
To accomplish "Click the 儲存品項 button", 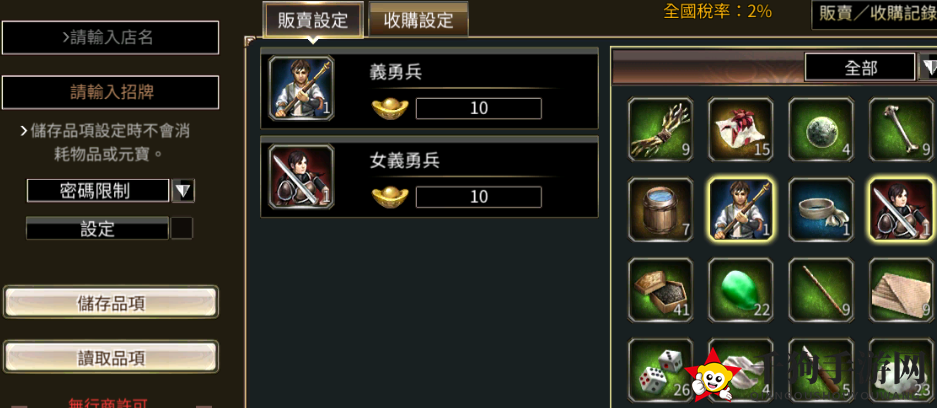I will (x=111, y=302).
